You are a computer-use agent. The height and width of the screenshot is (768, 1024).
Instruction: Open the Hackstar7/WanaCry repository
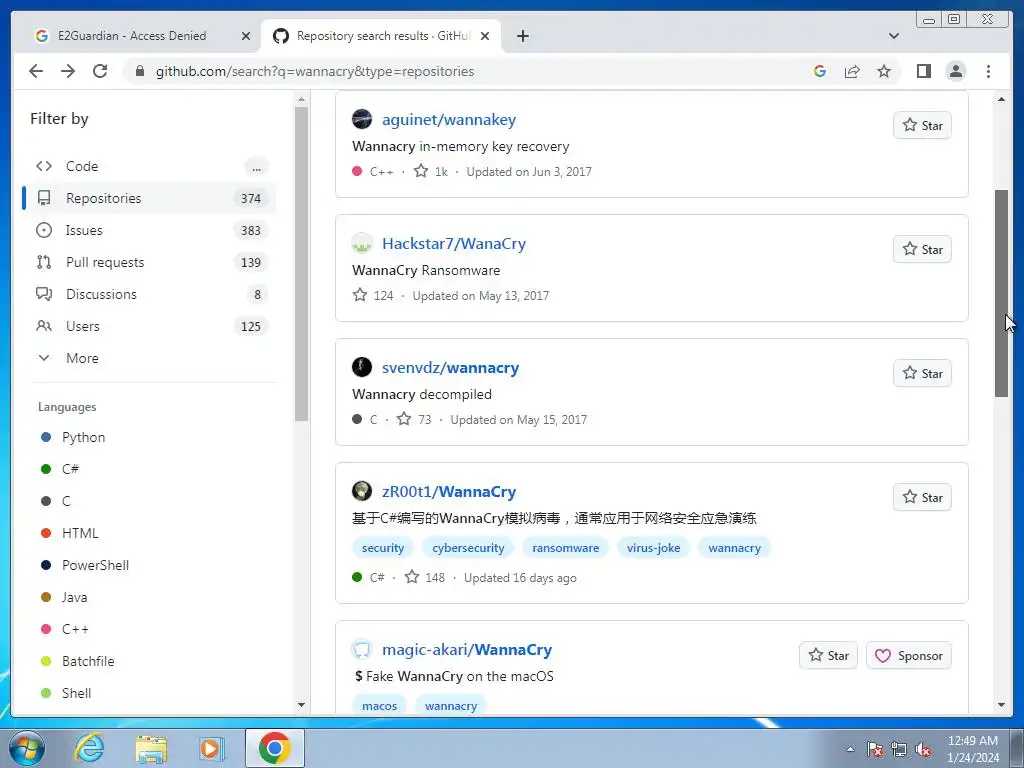point(454,244)
